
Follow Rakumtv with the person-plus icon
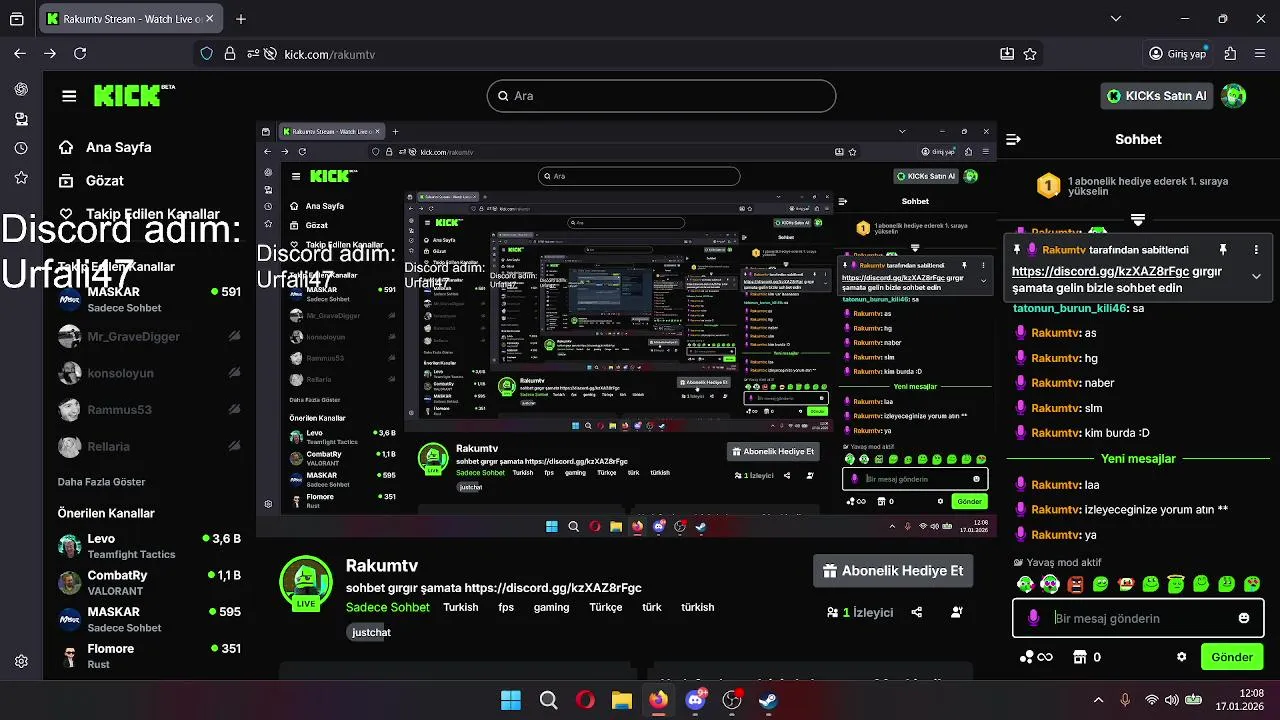click(957, 612)
